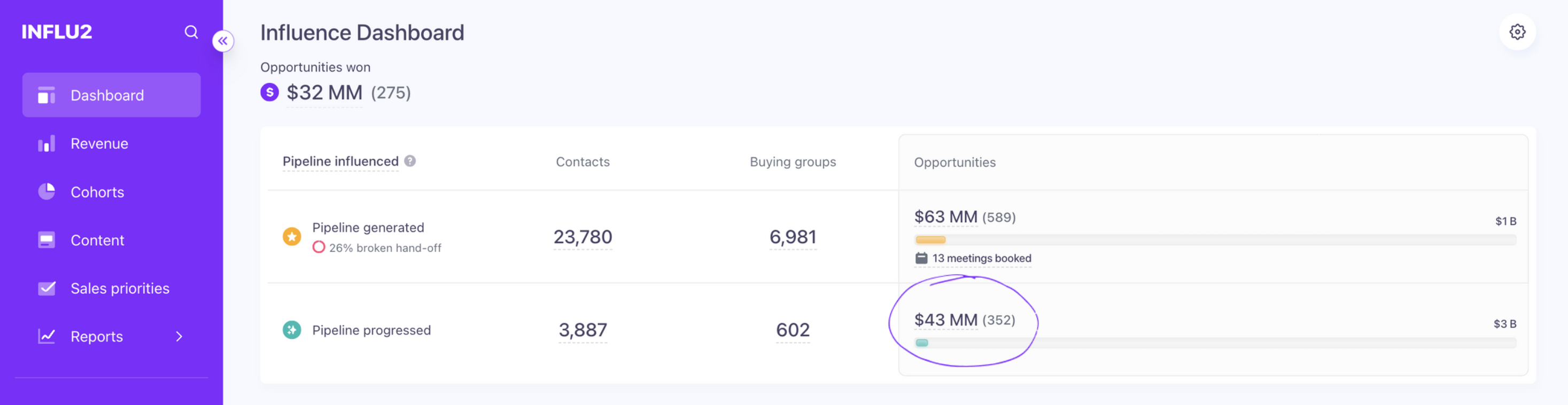The image size is (1568, 405).
Task: Click the Reports line-chart icon
Action: pyautogui.click(x=46, y=336)
